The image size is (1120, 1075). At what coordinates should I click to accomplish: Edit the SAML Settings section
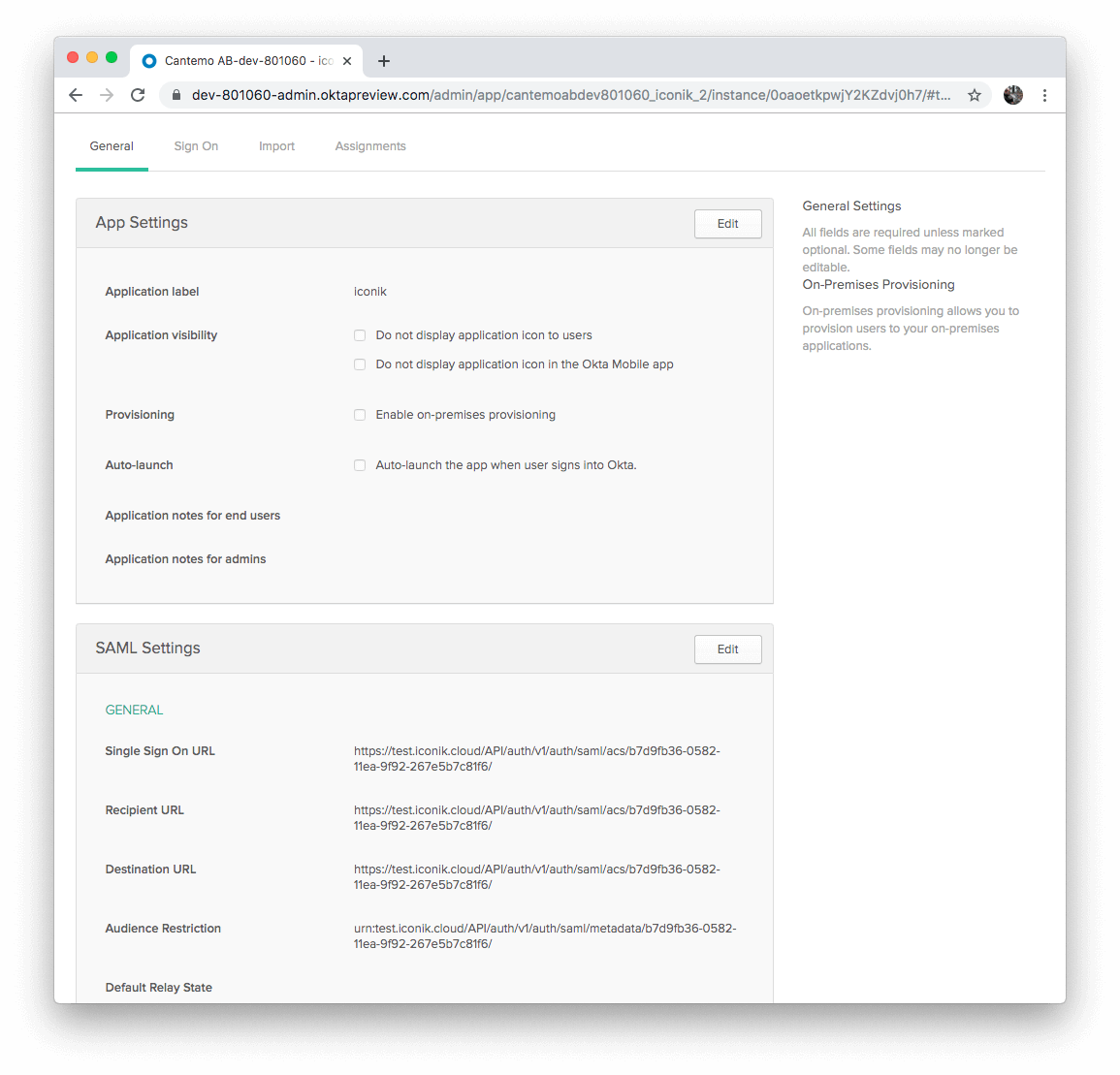click(727, 649)
